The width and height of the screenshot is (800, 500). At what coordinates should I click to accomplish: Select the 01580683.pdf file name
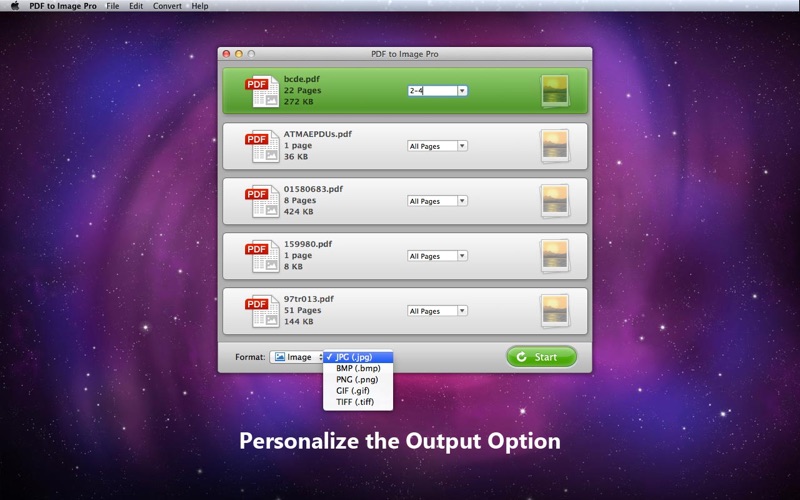tap(313, 189)
